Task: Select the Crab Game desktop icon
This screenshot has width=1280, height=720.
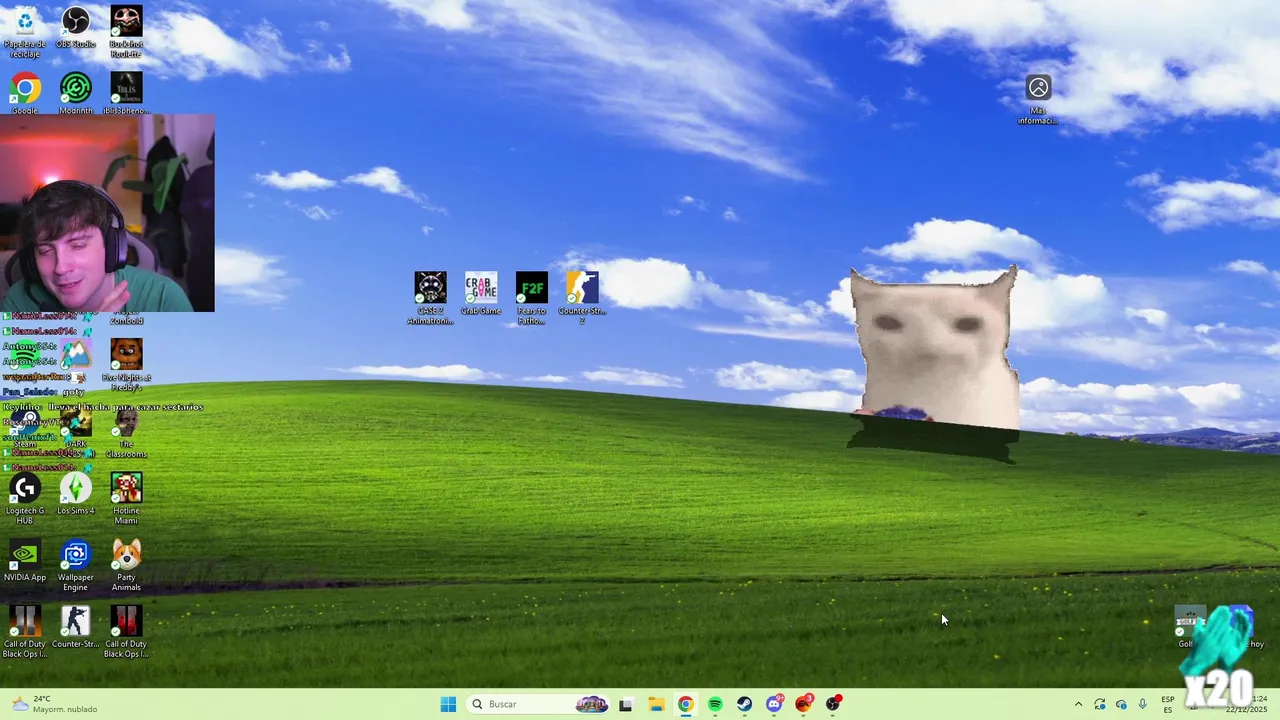Action: 481,294
